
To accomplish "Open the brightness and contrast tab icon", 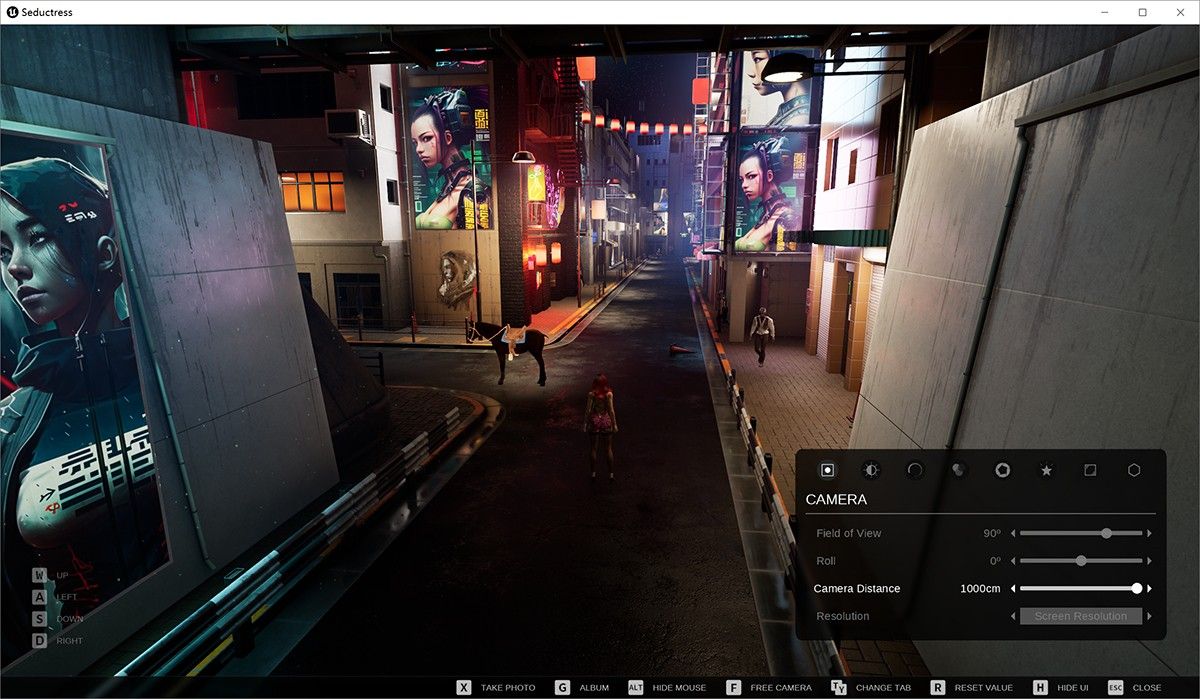I will 871,470.
